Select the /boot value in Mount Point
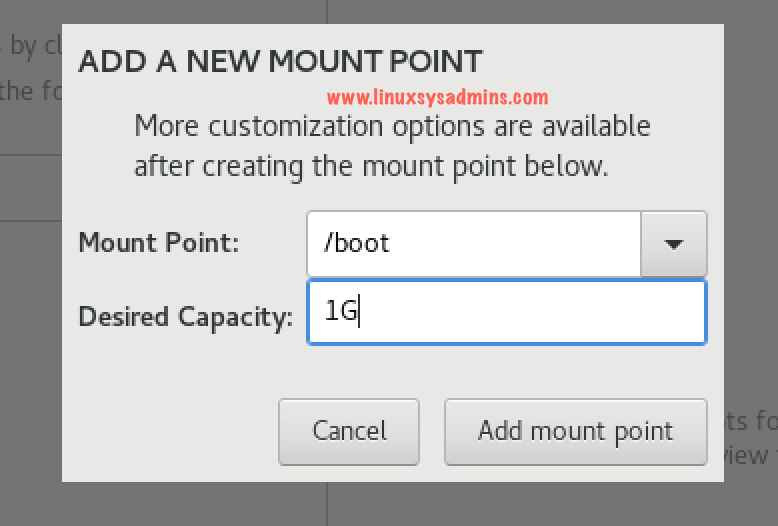 357,243
